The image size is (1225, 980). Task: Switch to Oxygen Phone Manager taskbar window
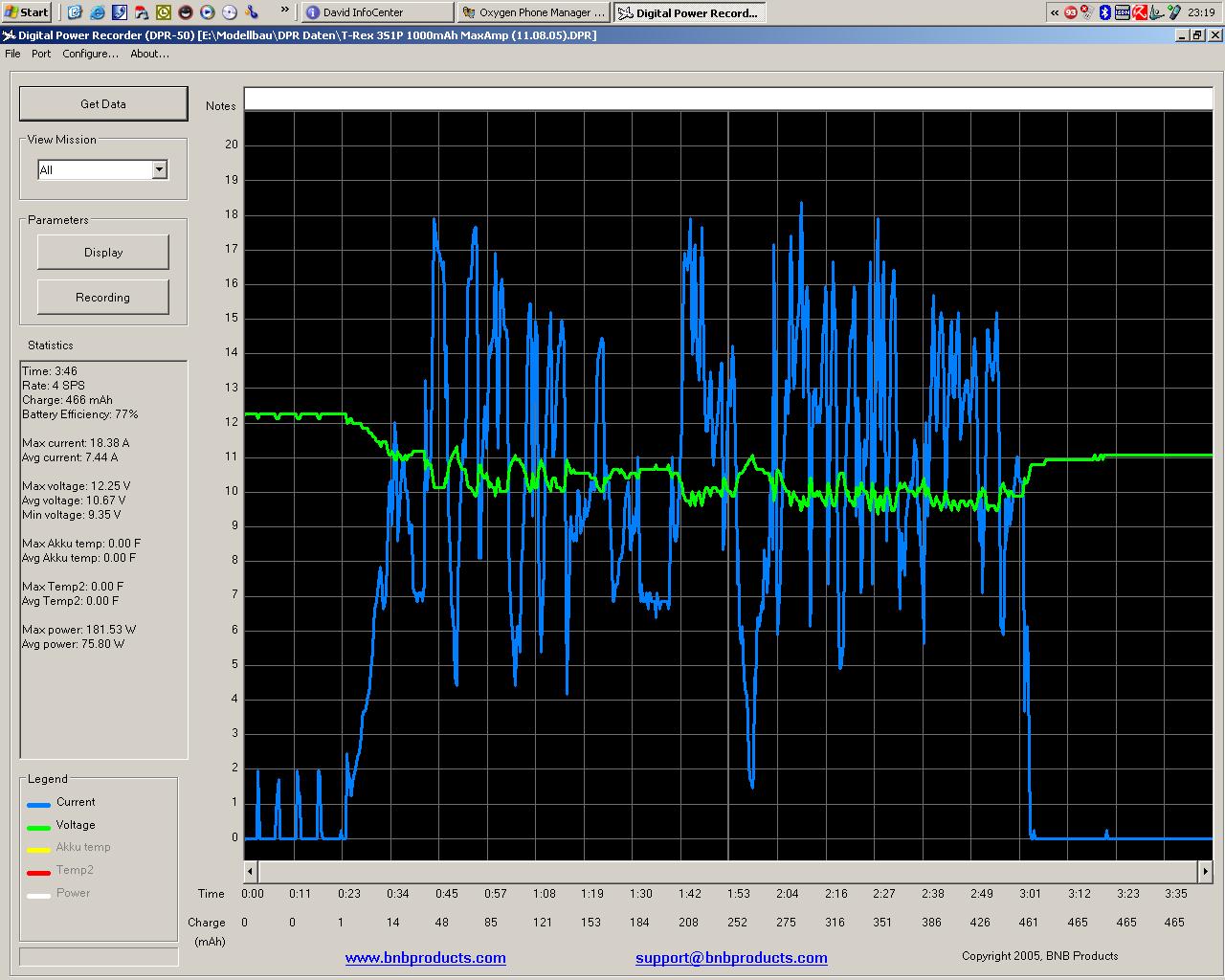point(533,12)
